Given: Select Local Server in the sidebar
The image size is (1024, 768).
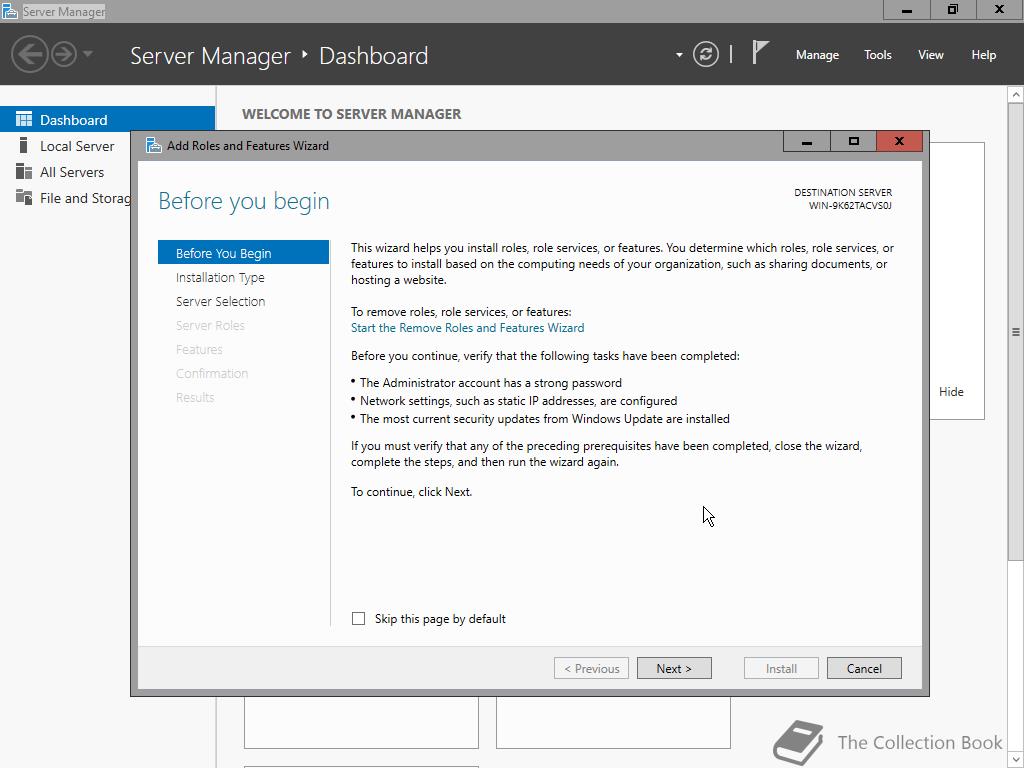Looking at the screenshot, I should (77, 146).
